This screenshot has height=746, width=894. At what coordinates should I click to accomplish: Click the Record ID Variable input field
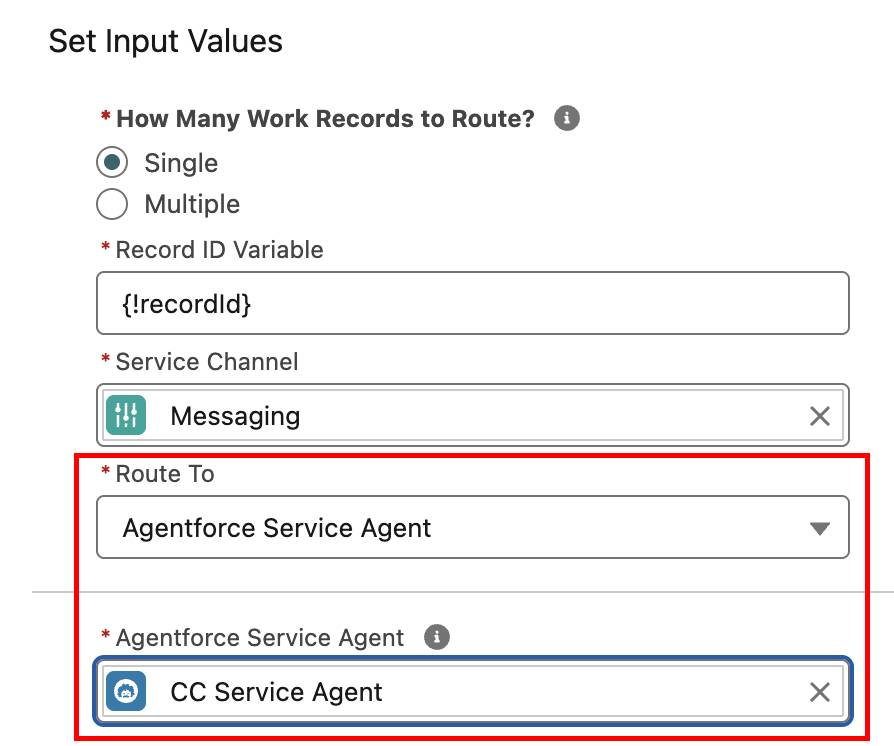click(473, 303)
